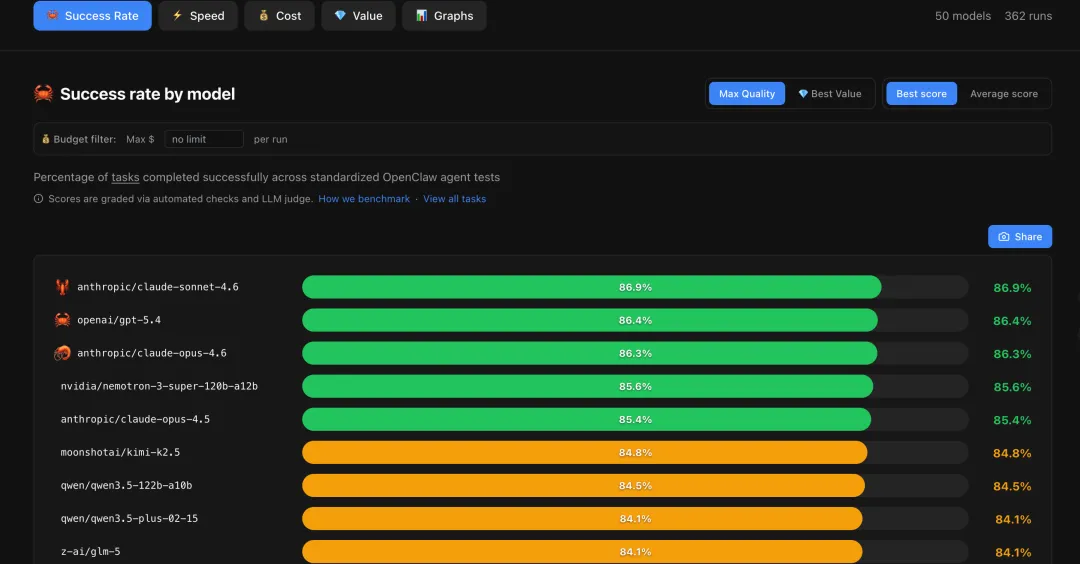1080x564 pixels.
Task: Click the shrimp icon next to claude-opus-4.6
Action: click(62, 353)
